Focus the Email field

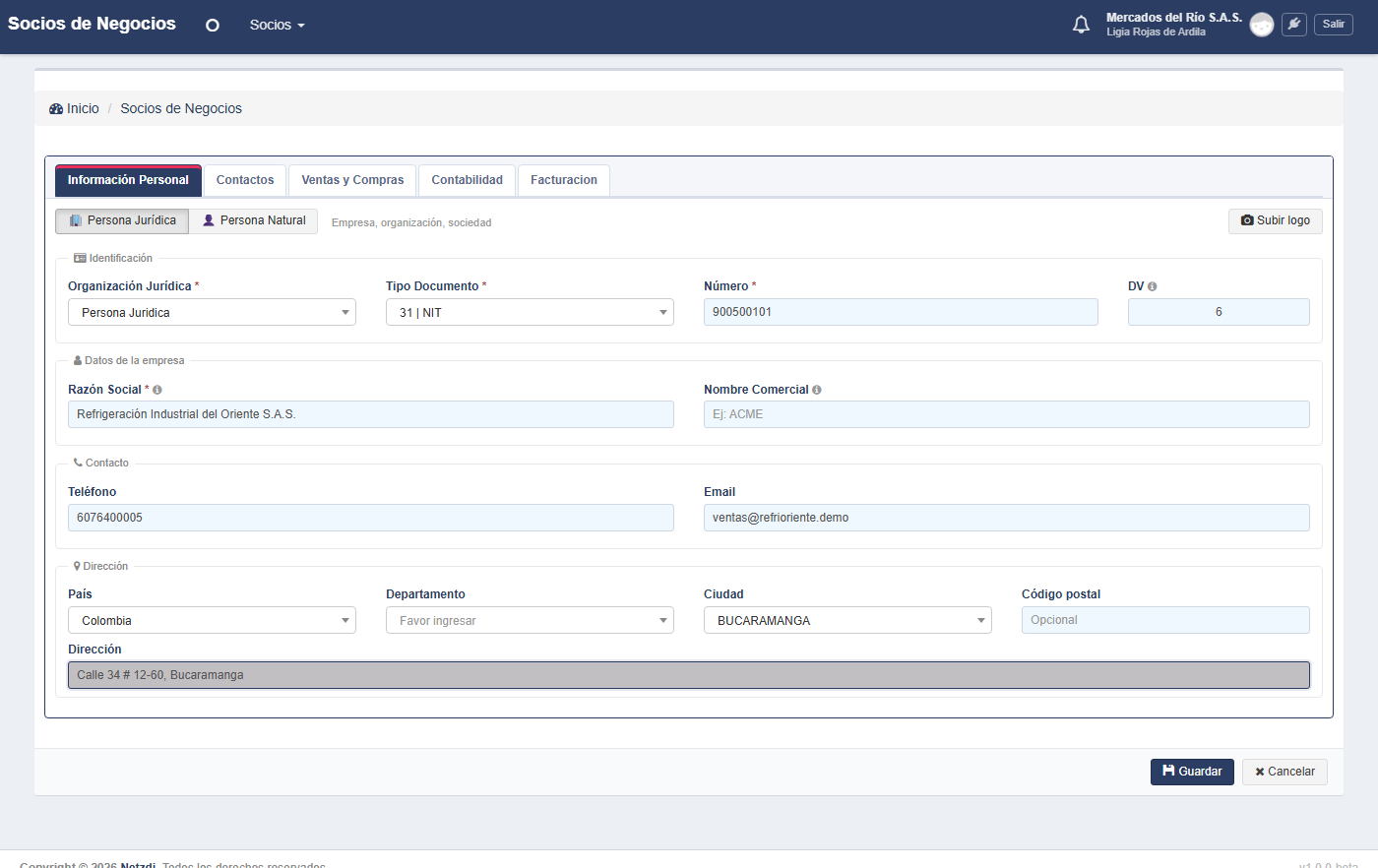coord(1007,518)
